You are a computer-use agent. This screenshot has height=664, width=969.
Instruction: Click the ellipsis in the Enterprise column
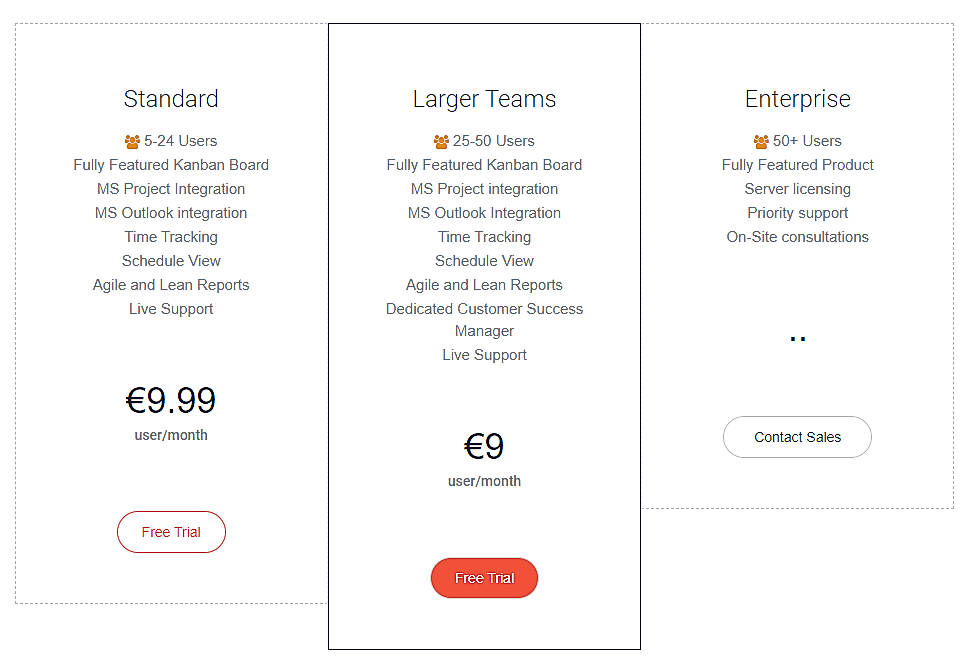797,337
